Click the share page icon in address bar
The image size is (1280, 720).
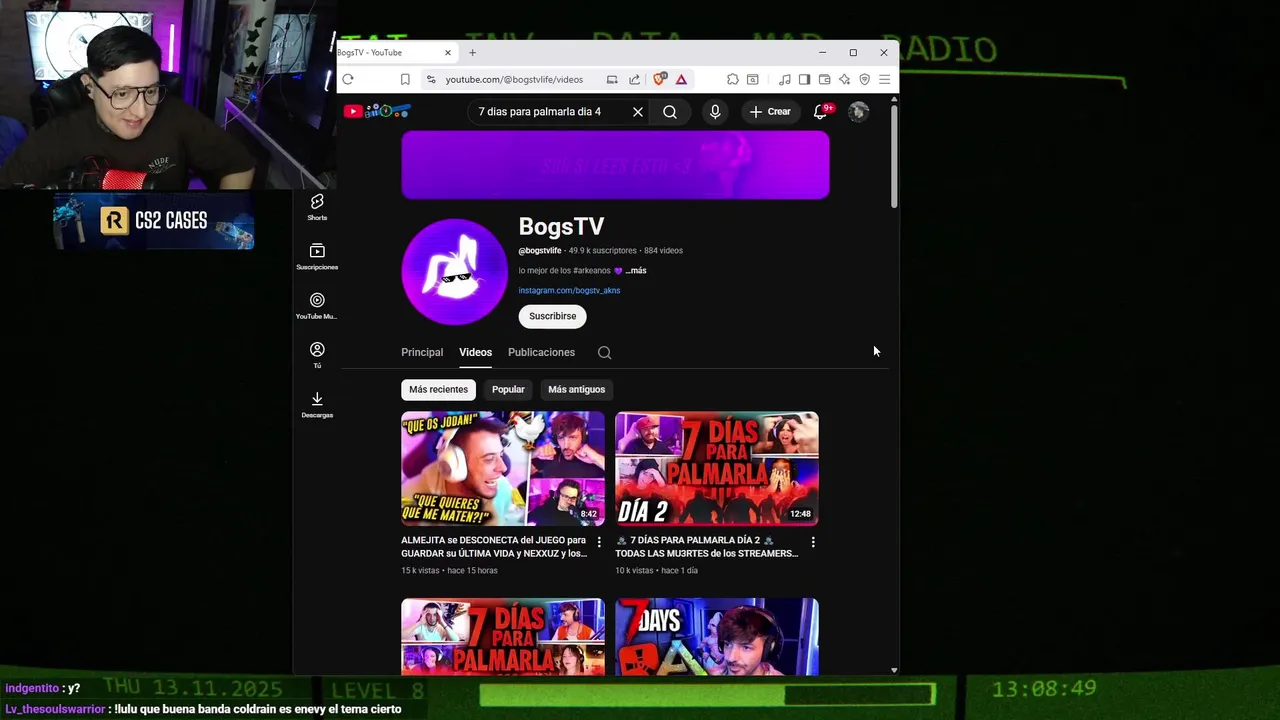[634, 80]
